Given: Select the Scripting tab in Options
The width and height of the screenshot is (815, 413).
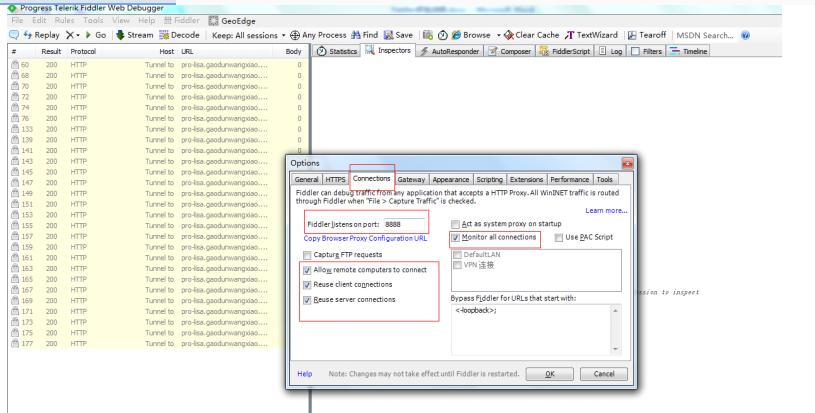Looking at the screenshot, I should point(490,179).
